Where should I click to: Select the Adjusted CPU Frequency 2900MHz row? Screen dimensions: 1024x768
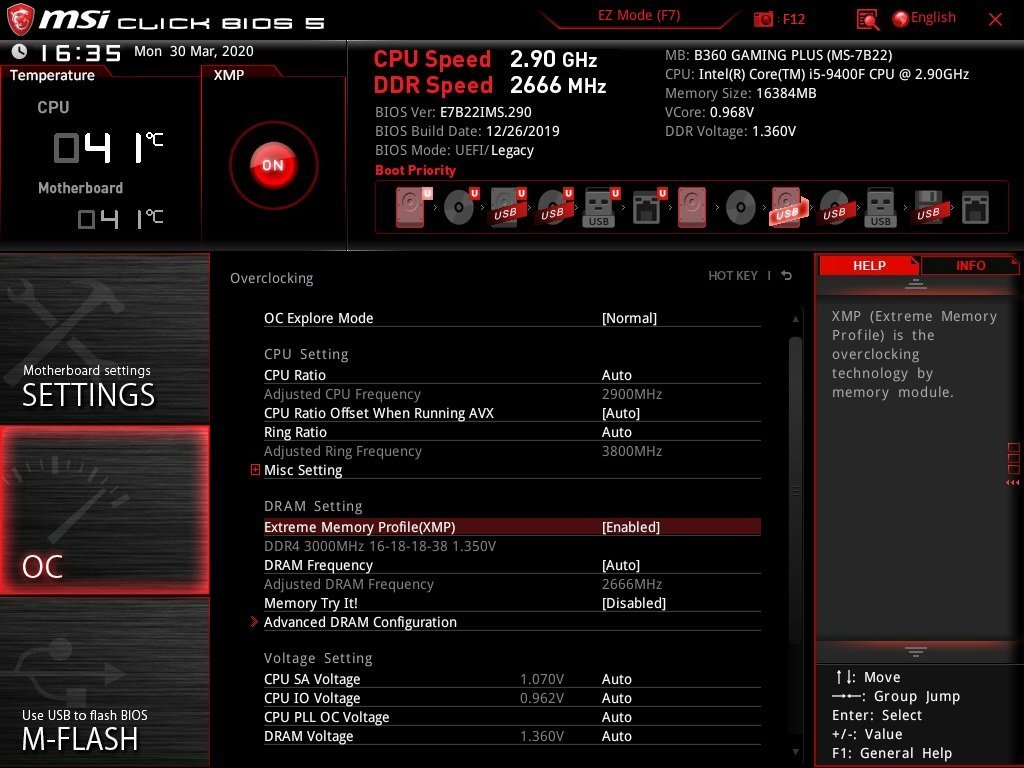point(512,394)
